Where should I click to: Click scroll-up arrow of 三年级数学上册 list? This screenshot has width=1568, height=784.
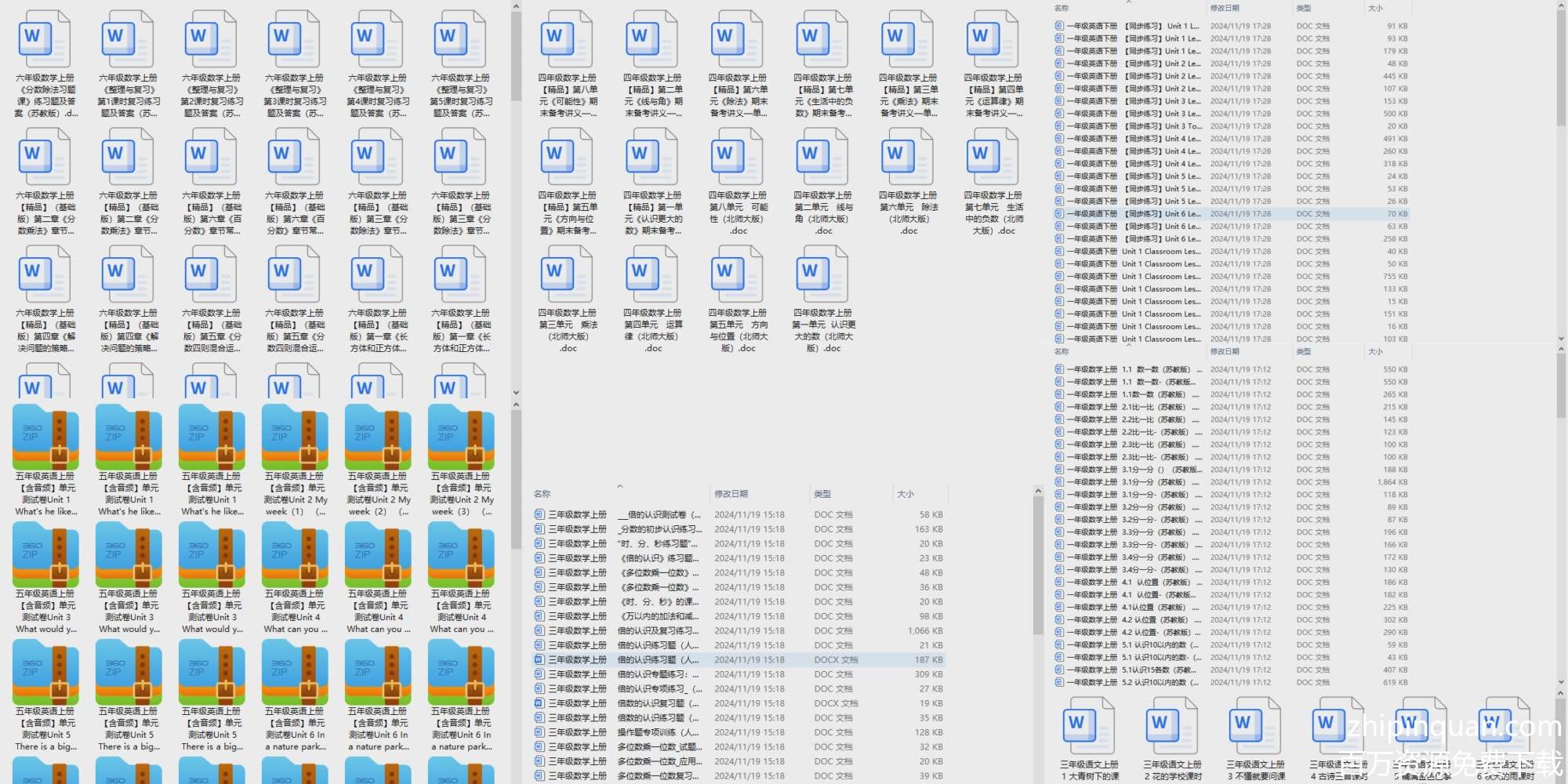coord(1038,492)
